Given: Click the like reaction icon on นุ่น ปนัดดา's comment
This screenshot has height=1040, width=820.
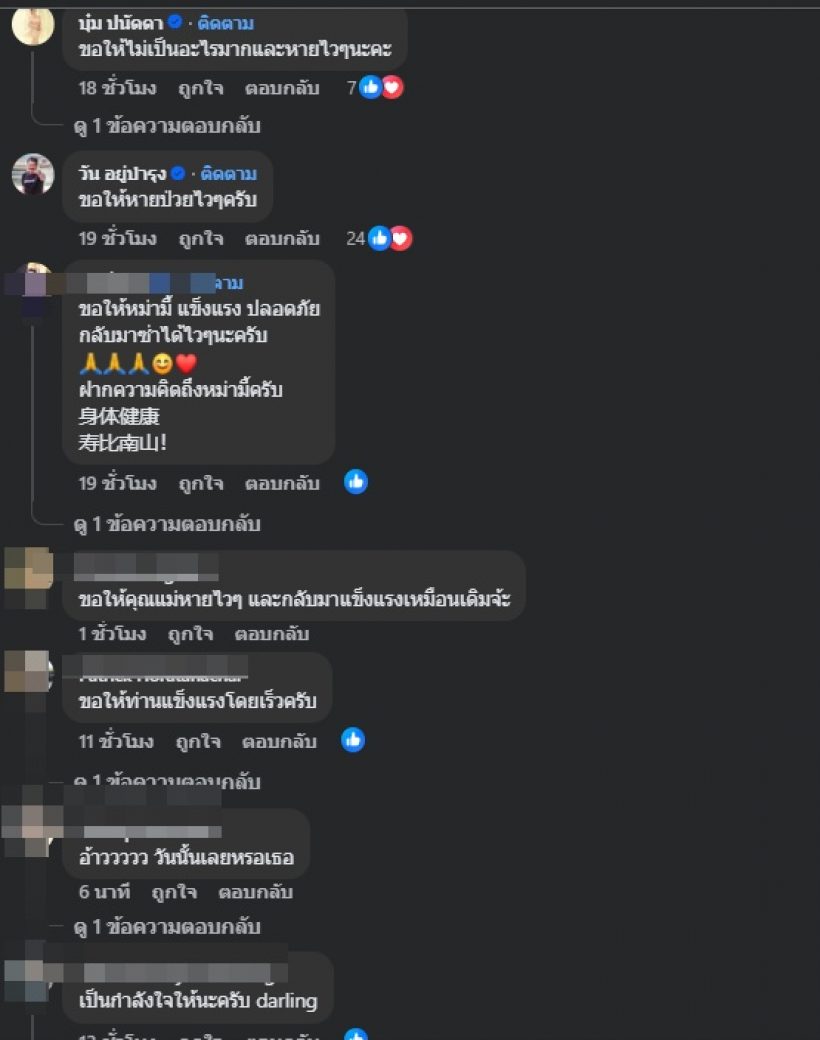Looking at the screenshot, I should coord(370,87).
